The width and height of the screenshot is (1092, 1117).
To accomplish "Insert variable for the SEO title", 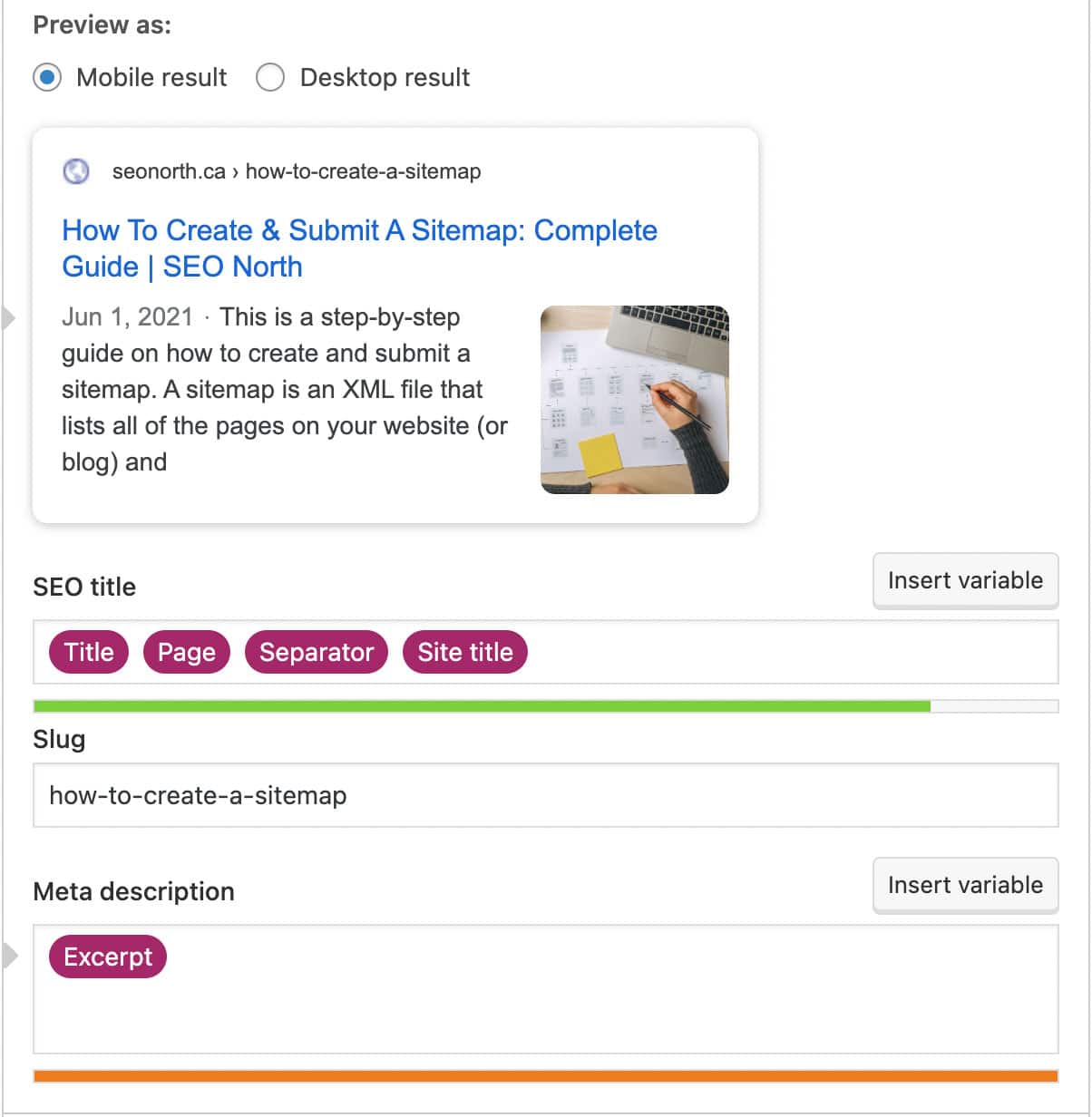I will 965,580.
